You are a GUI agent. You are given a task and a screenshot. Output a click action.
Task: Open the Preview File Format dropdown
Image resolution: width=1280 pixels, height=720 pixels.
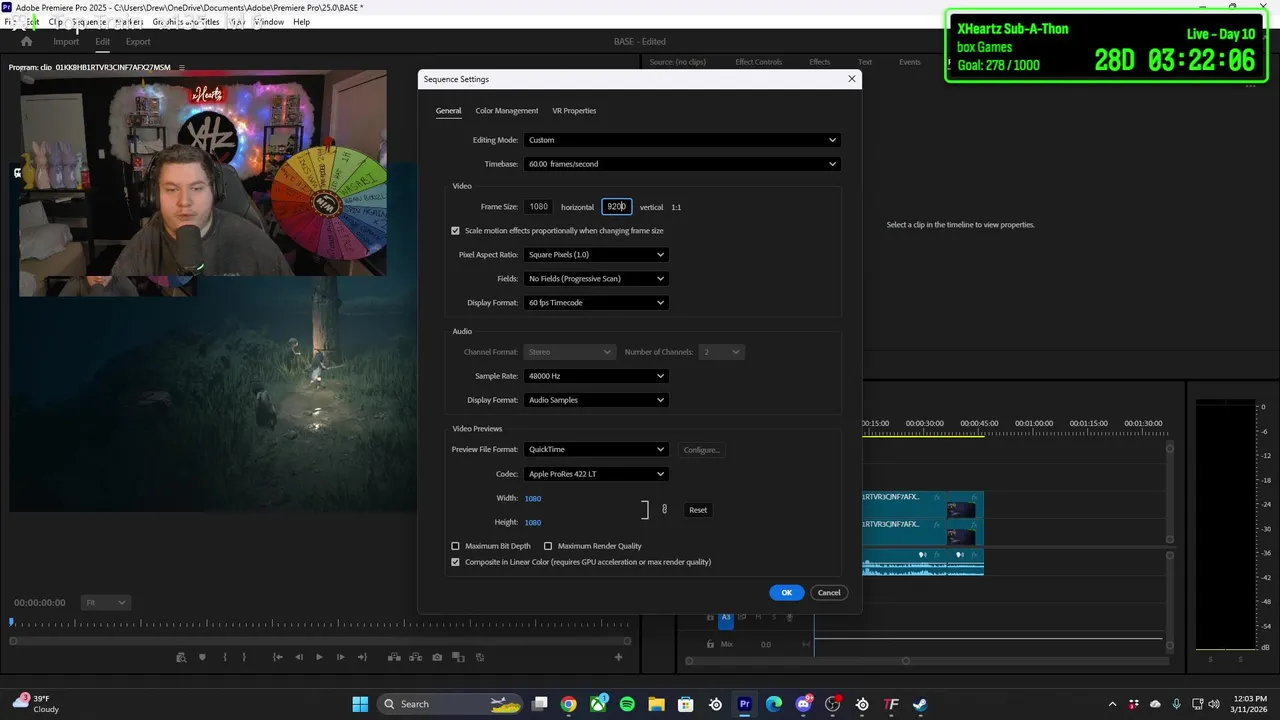(596, 450)
